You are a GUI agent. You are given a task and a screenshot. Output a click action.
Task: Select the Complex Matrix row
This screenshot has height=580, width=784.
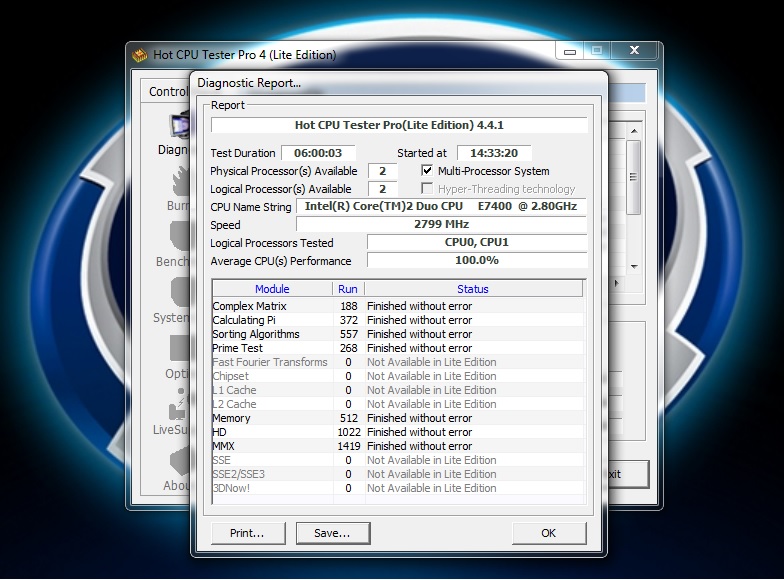pyautogui.click(x=398, y=306)
